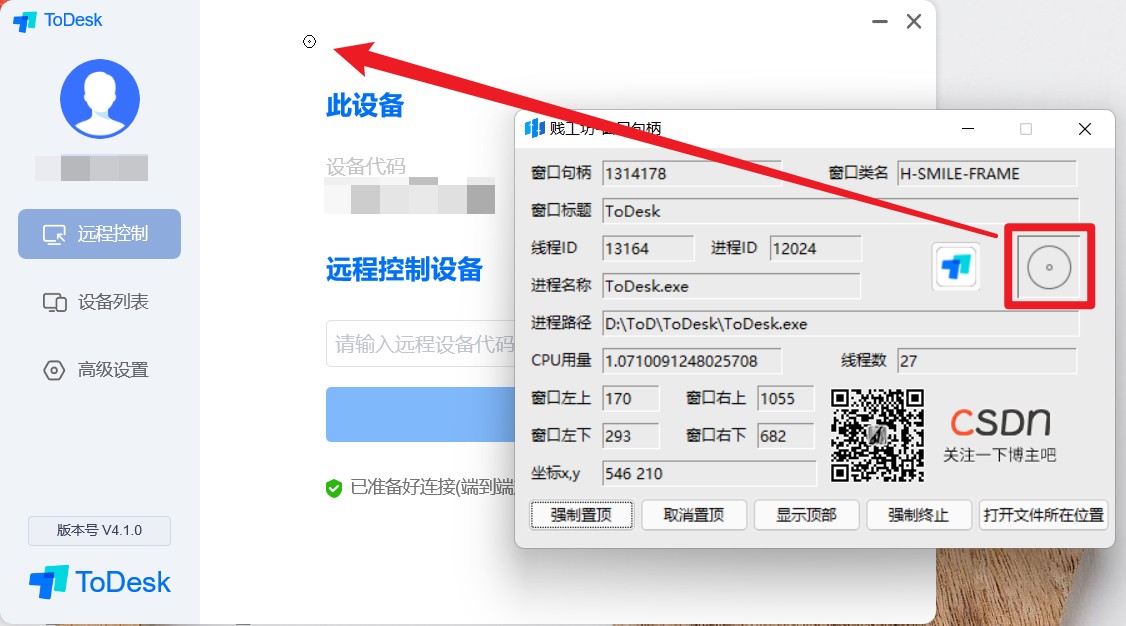Click the 远程控制 monitor icon
Screen dimensions: 1126x626
54,235
